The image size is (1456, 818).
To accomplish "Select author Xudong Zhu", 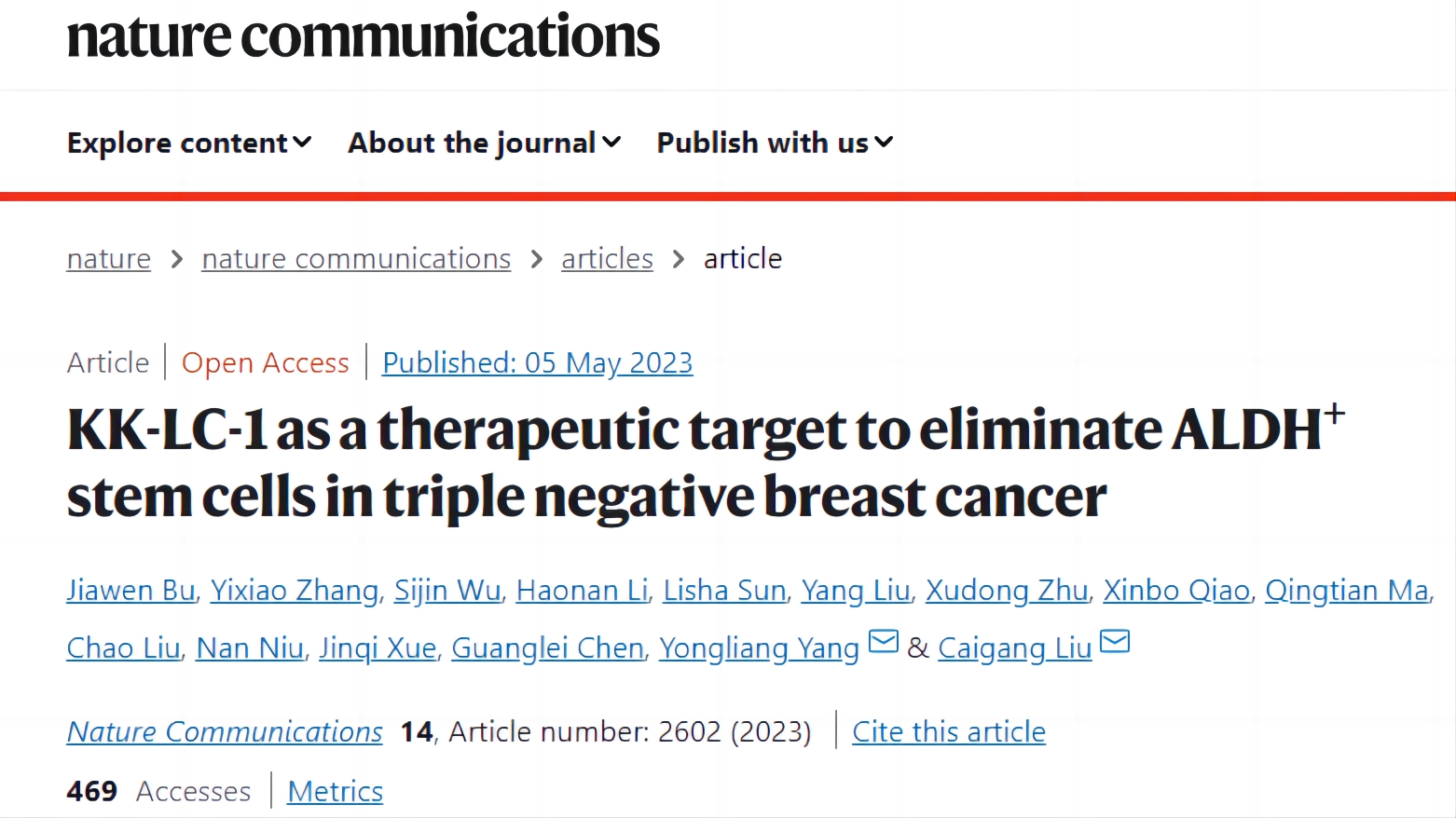I will pos(1007,591).
